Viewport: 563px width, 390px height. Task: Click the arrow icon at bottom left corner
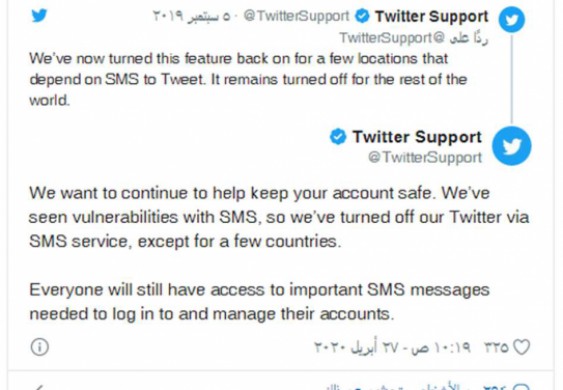tap(39, 387)
